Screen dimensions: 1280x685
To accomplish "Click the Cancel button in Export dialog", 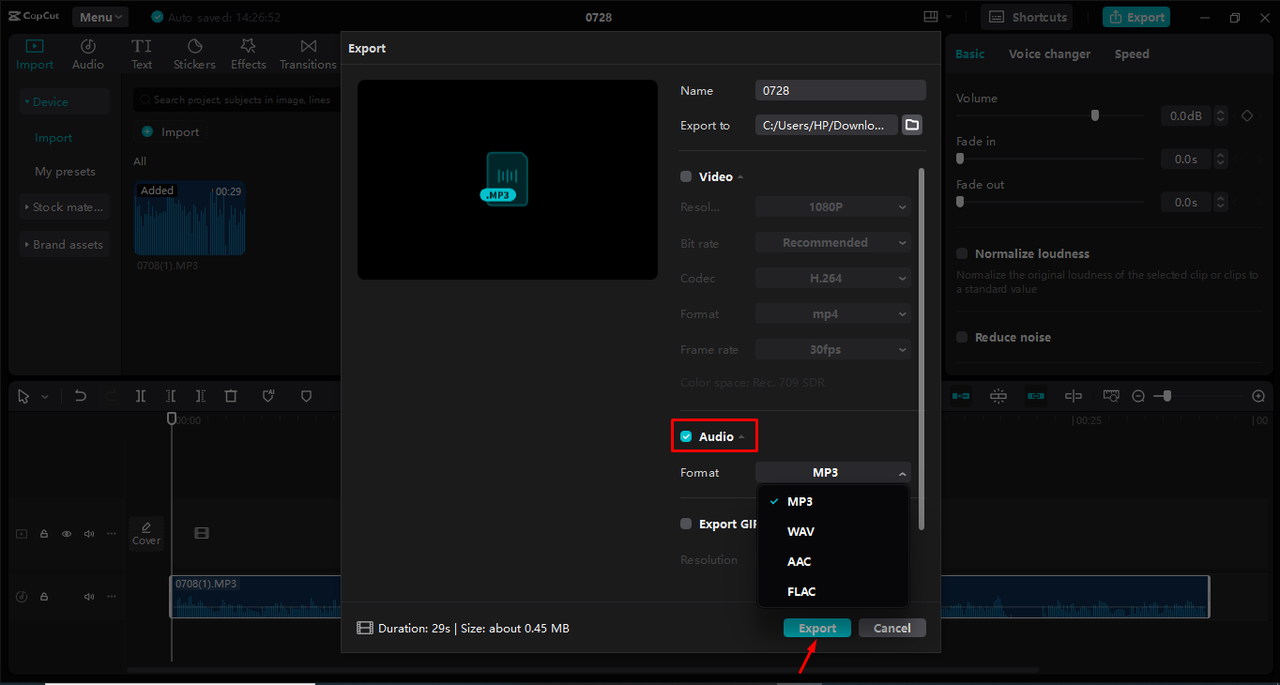I will point(892,628).
